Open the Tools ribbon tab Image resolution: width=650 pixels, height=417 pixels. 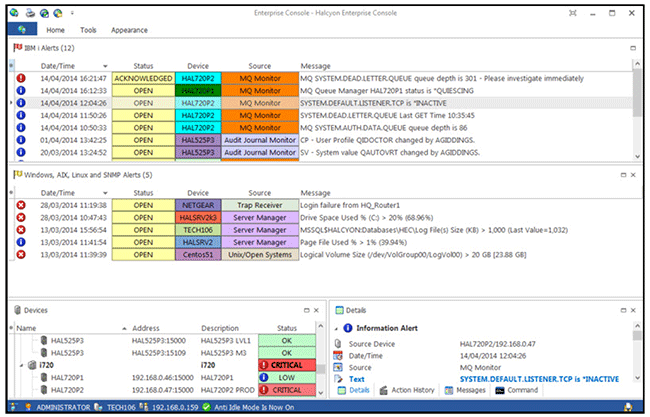point(88,30)
